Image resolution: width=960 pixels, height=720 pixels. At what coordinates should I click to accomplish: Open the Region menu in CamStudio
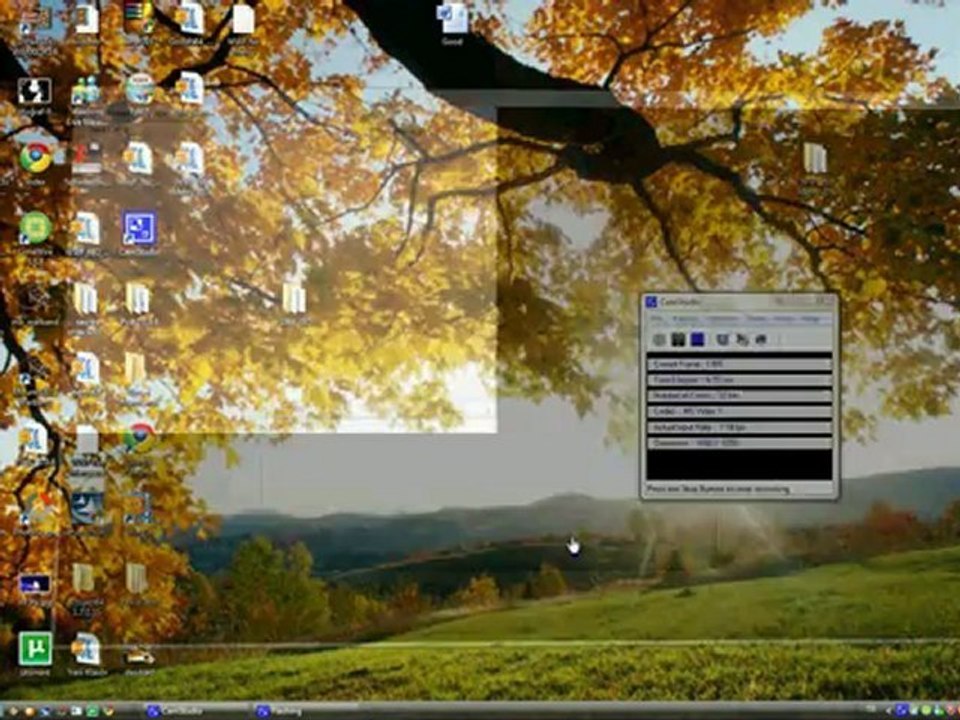point(684,319)
